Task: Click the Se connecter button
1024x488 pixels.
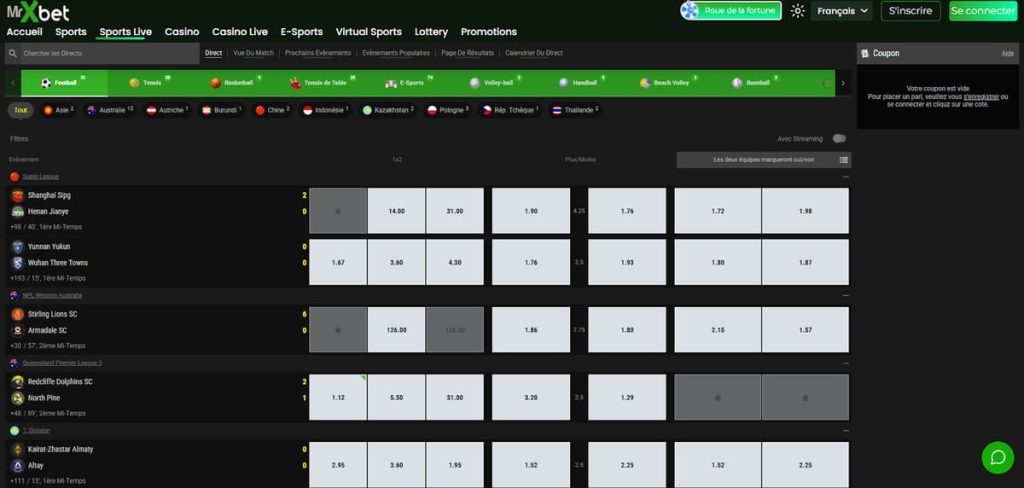Action: pyautogui.click(x=982, y=11)
